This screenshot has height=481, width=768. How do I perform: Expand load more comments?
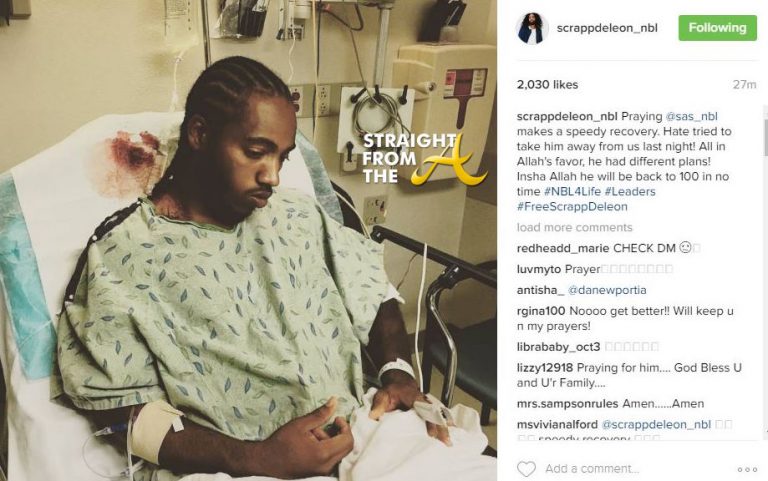[x=575, y=227]
